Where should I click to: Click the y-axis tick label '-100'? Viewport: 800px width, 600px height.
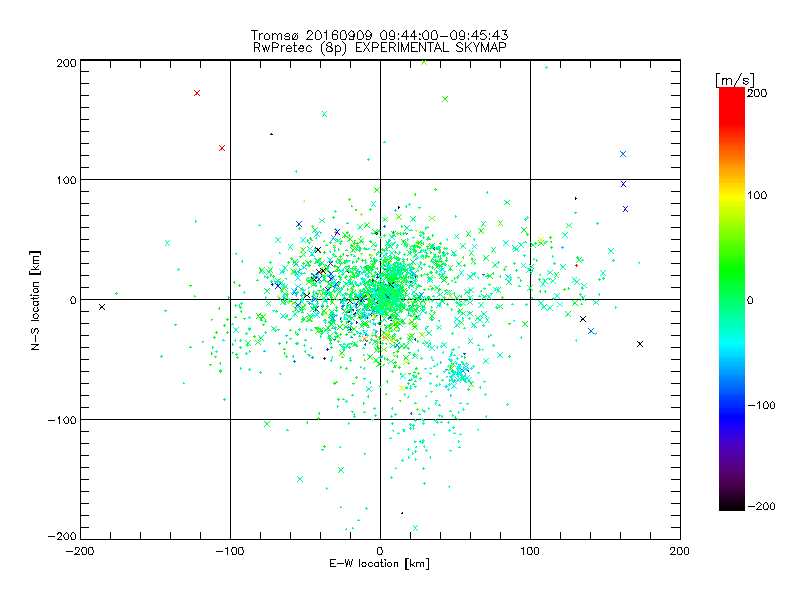click(x=62, y=420)
